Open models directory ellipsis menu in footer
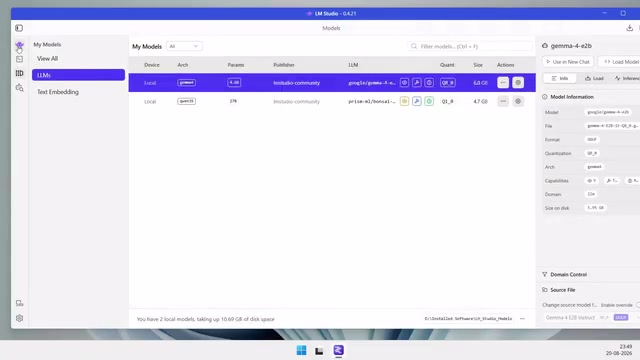 [x=522, y=319]
